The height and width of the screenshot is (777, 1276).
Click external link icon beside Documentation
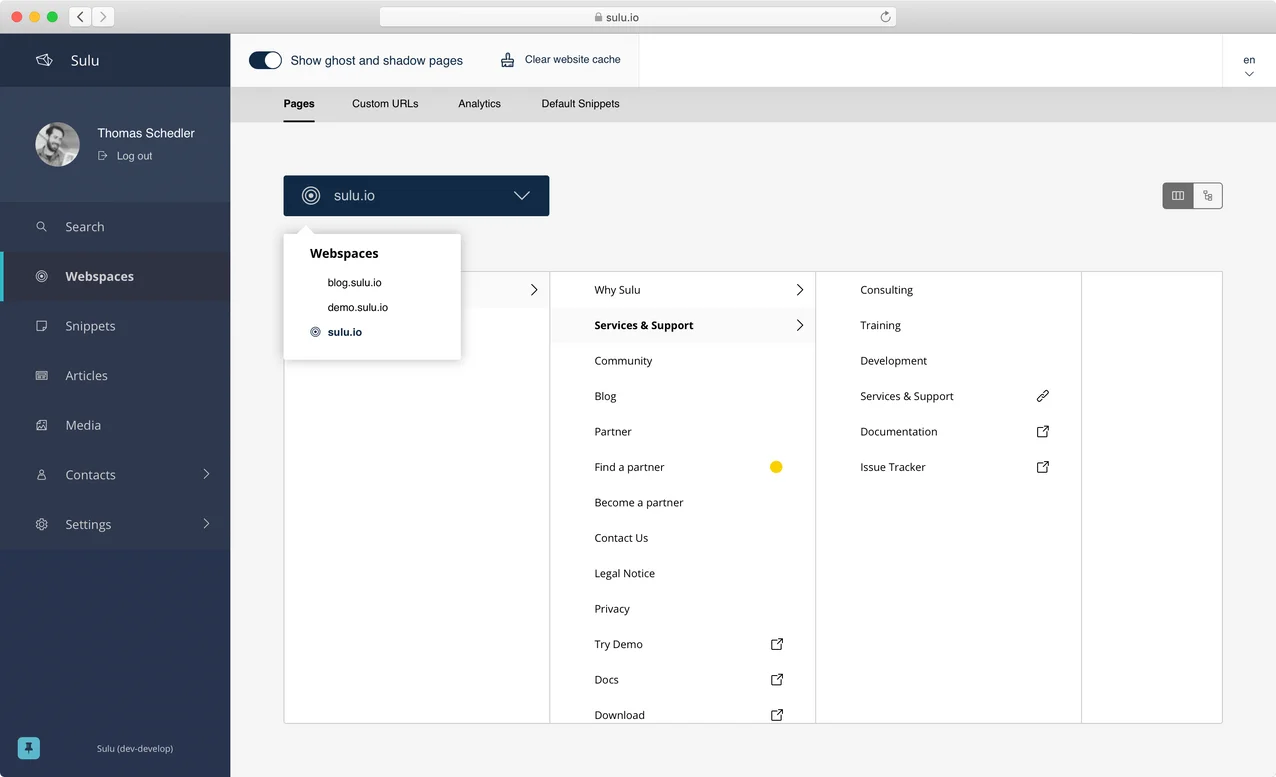click(x=1042, y=432)
